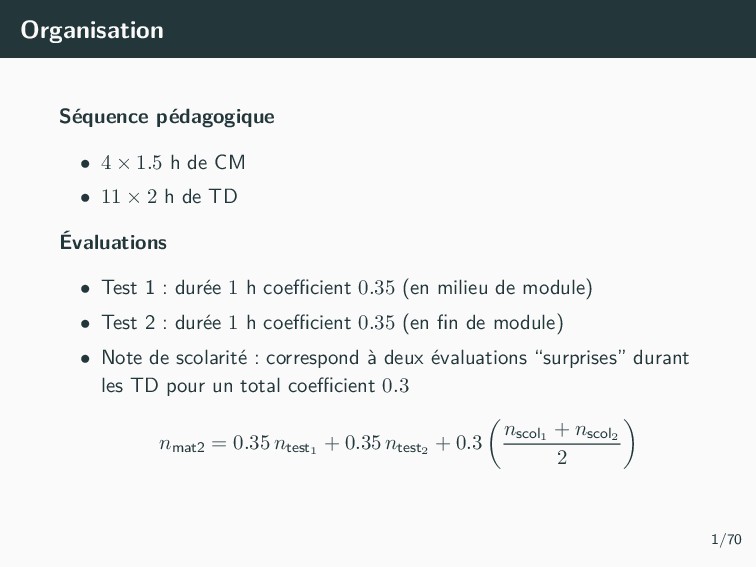Click the '4 × 1.5 h de CM' bullet text
This screenshot has height=567, width=756.
pos(173,162)
